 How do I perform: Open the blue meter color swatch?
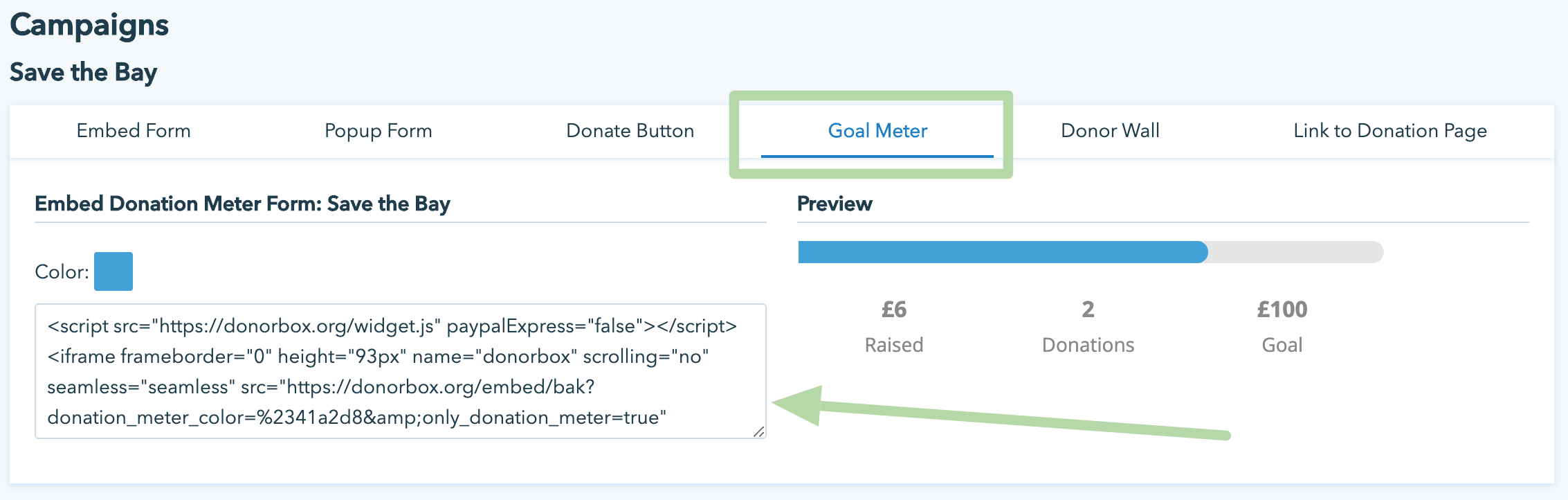[113, 271]
